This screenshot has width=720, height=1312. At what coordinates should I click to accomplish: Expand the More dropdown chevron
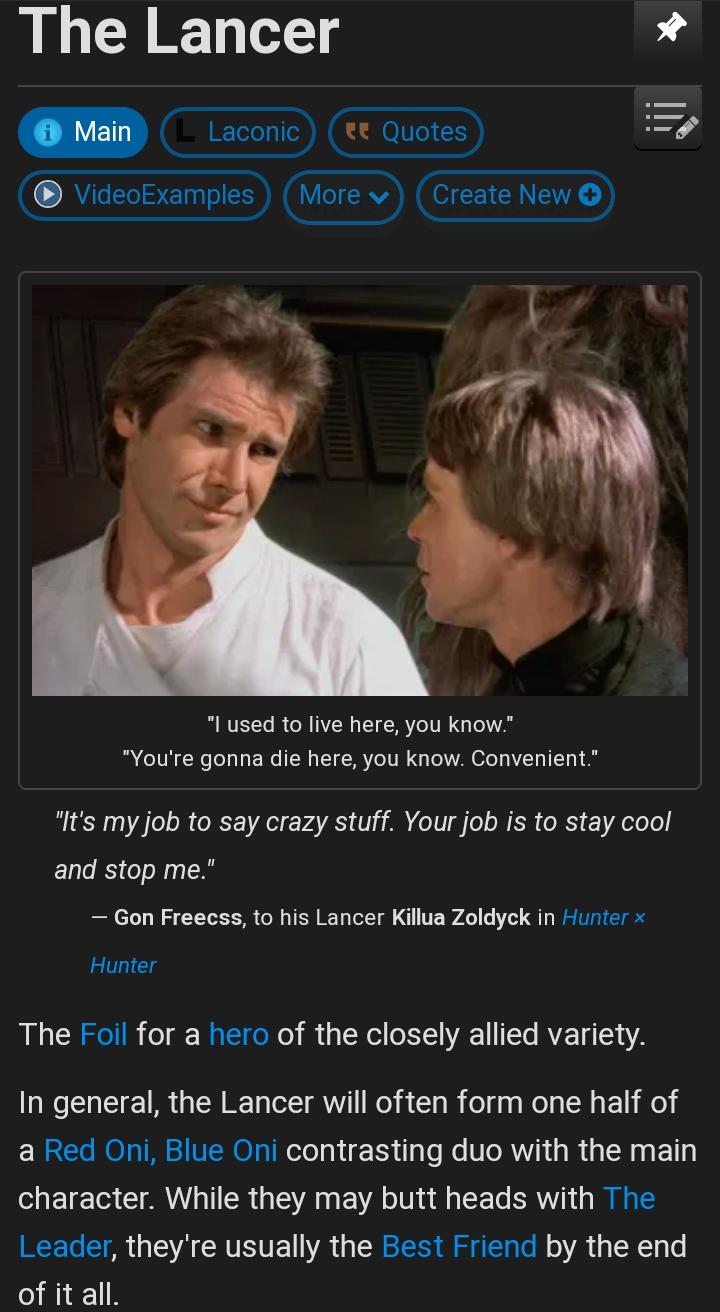(378, 196)
